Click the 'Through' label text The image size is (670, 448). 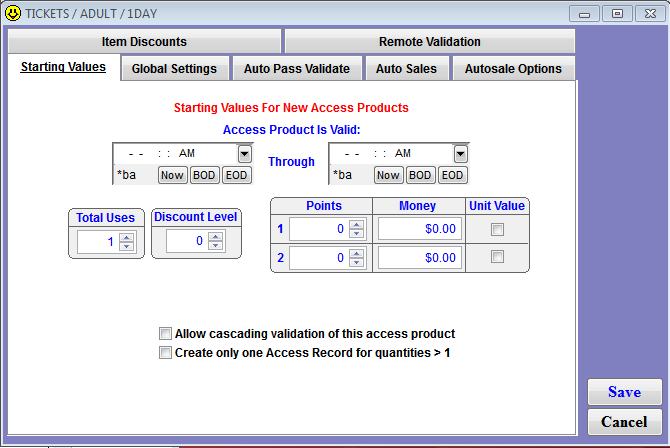tap(291, 162)
